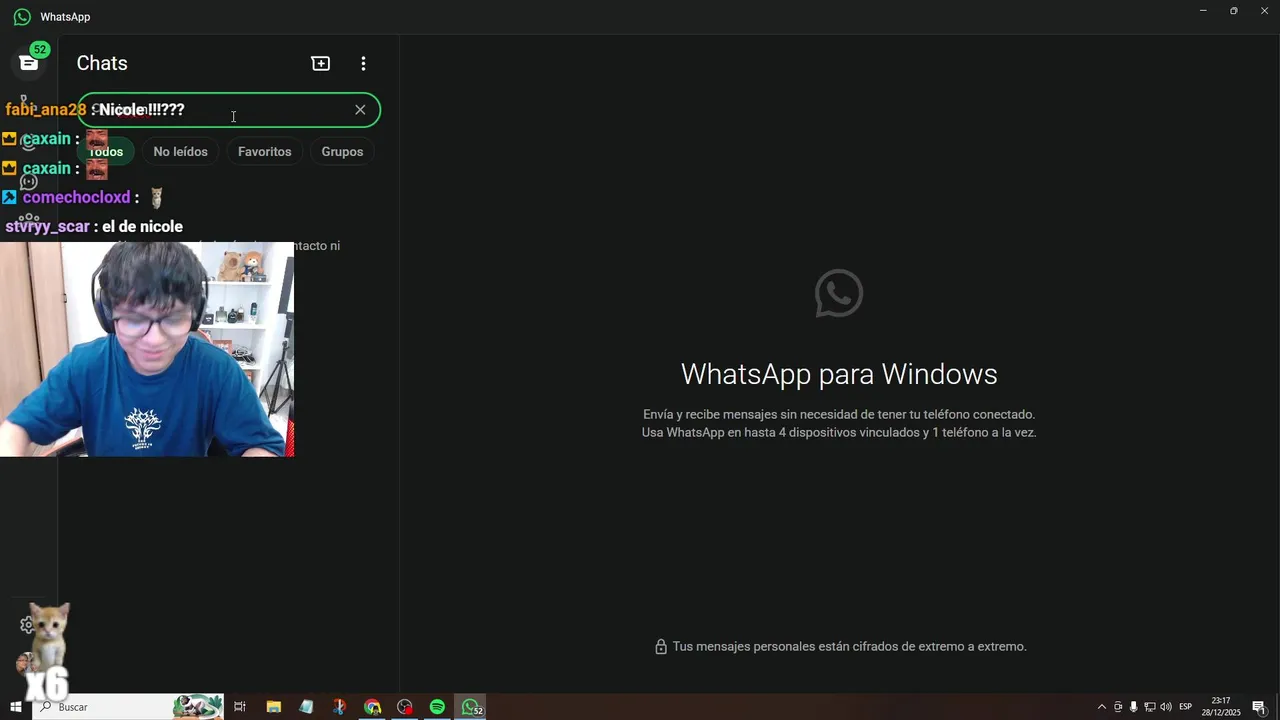Image resolution: width=1280 pixels, height=720 pixels.
Task: Open the network tray icon
Action: pos(1150,707)
